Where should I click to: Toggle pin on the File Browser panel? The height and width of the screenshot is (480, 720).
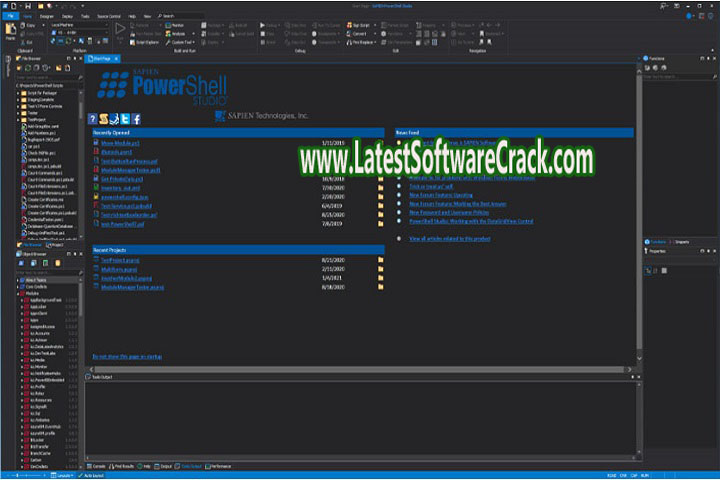coord(75,59)
